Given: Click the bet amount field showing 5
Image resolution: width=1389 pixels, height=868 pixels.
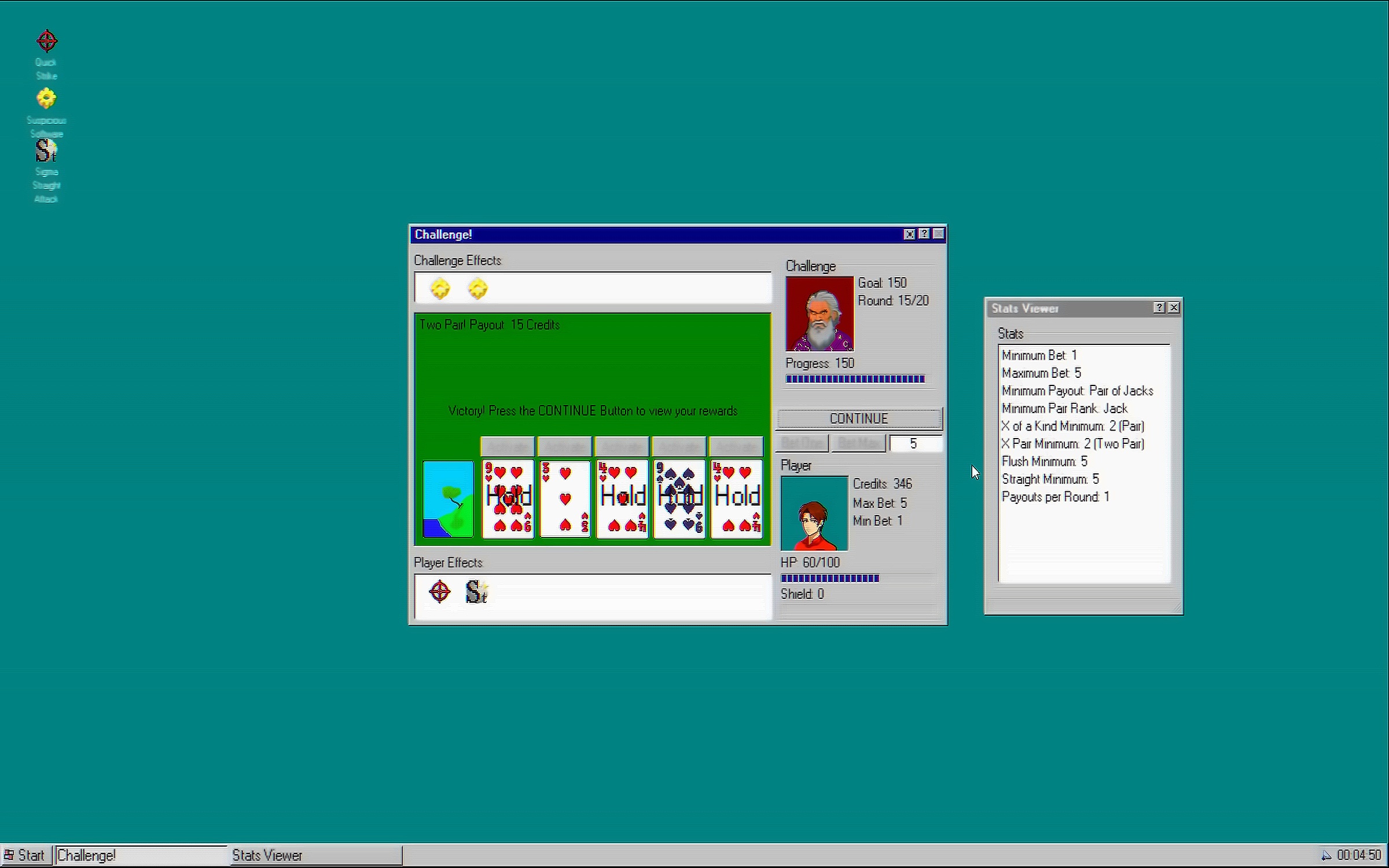Looking at the screenshot, I should click(x=914, y=444).
